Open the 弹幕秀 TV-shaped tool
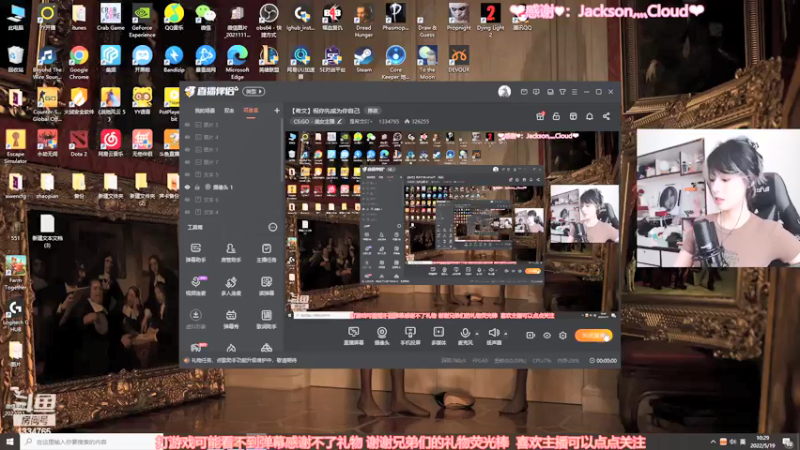 pos(231,319)
